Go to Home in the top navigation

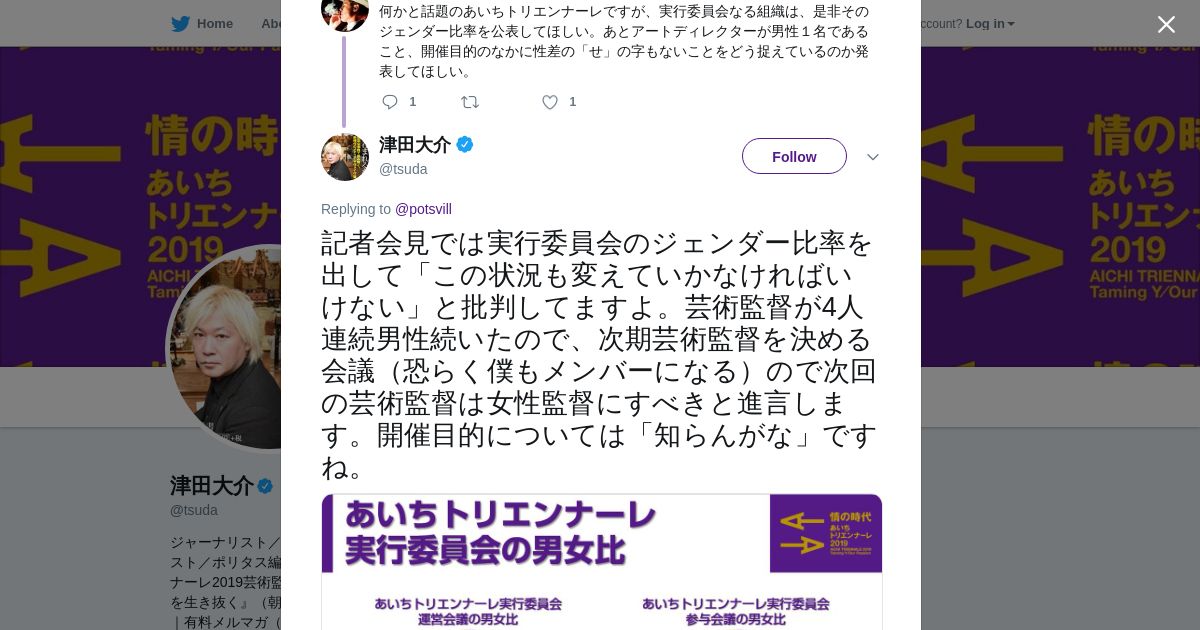click(214, 23)
